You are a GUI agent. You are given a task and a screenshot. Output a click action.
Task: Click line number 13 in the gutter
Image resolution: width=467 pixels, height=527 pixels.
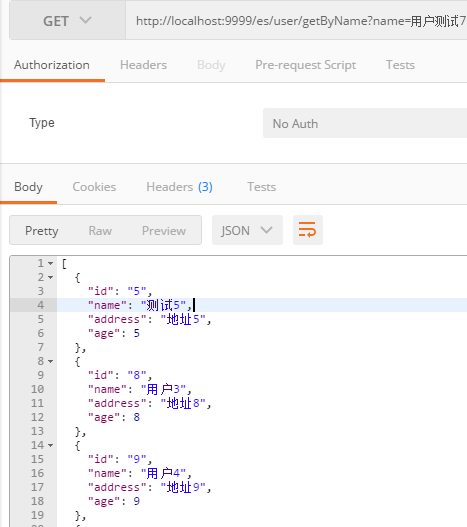click(37, 431)
